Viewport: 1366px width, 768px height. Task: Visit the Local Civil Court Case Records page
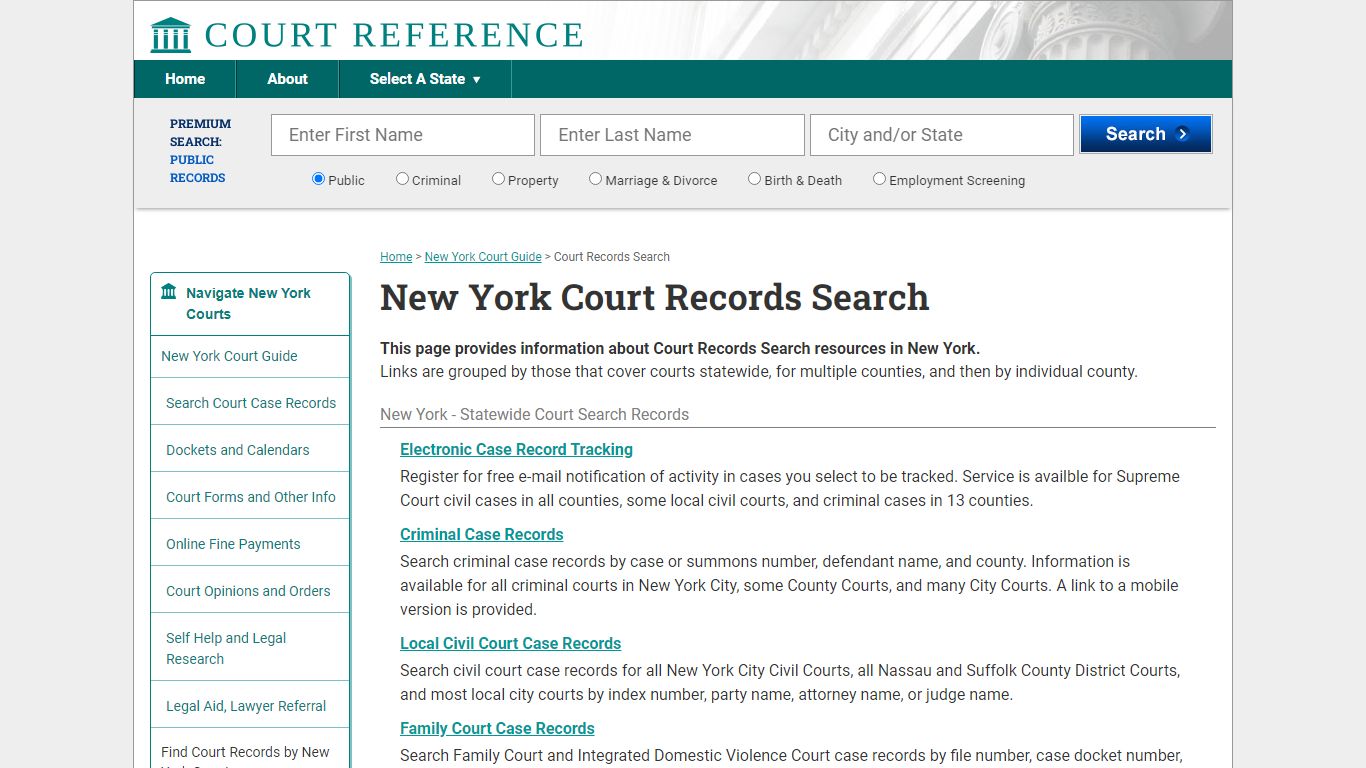[x=510, y=643]
